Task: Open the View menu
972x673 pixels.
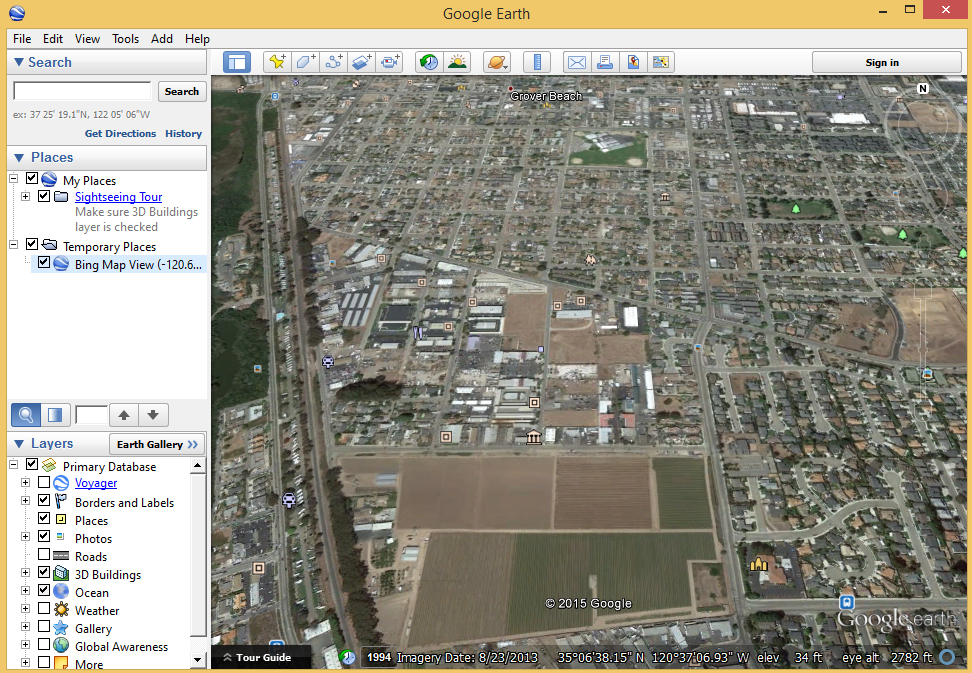Action: [x=87, y=38]
